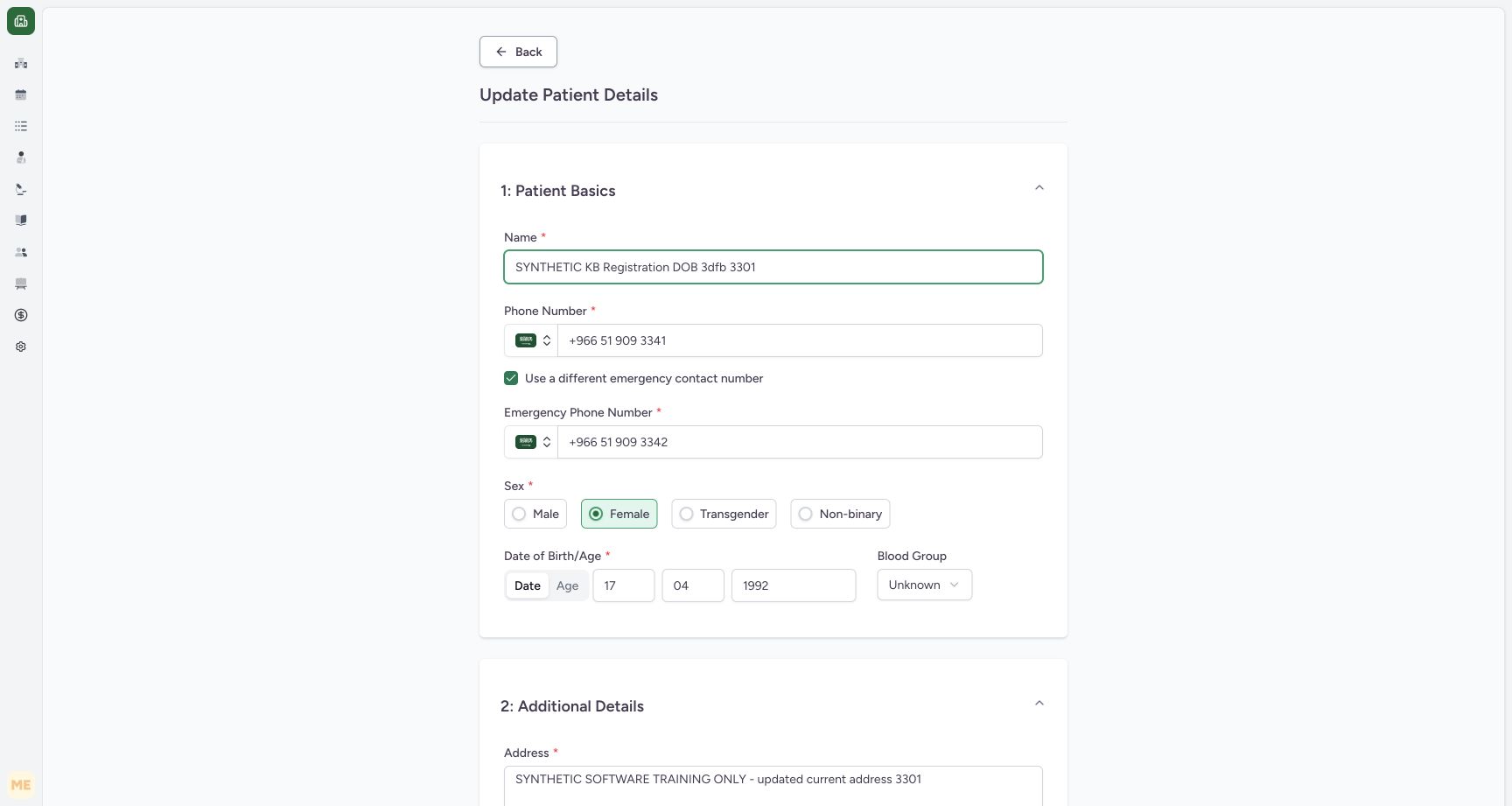1512x806 pixels.
Task: Open the bed sidebar icon
Action: [21, 284]
